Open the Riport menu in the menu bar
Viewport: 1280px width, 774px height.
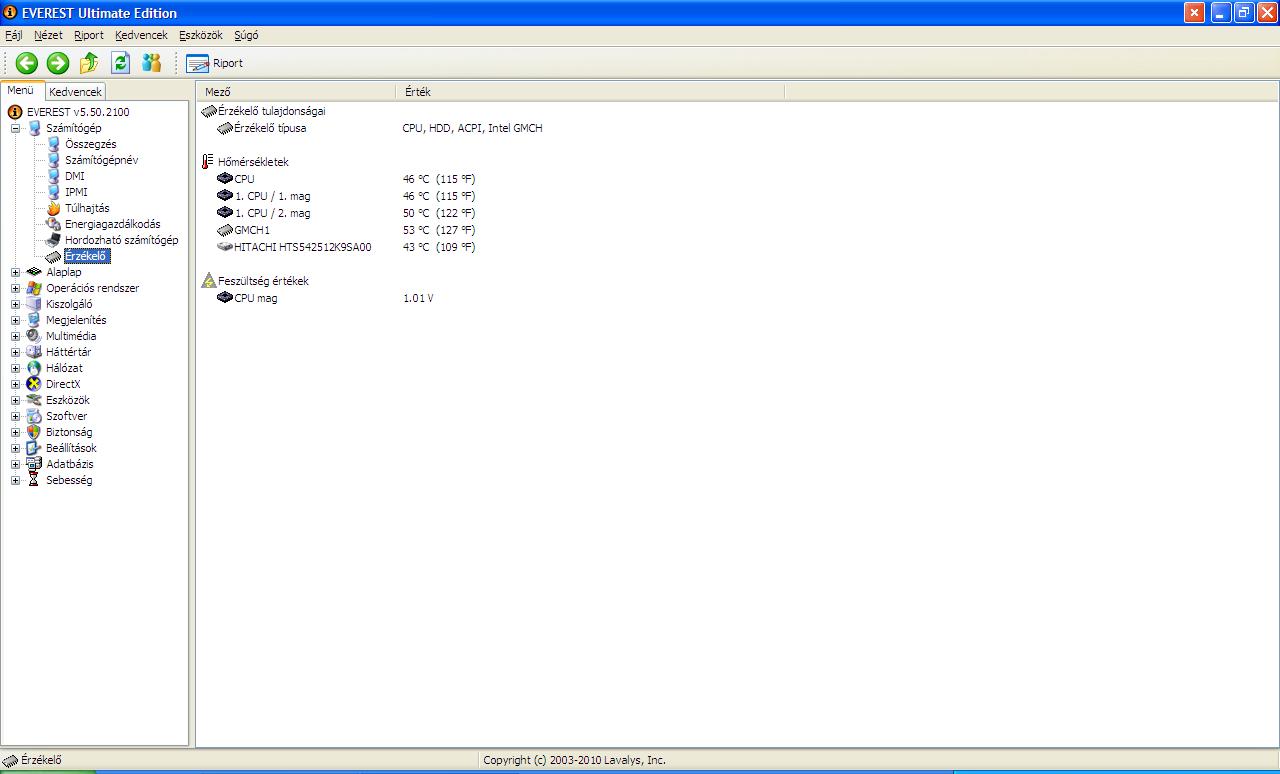tap(89, 35)
